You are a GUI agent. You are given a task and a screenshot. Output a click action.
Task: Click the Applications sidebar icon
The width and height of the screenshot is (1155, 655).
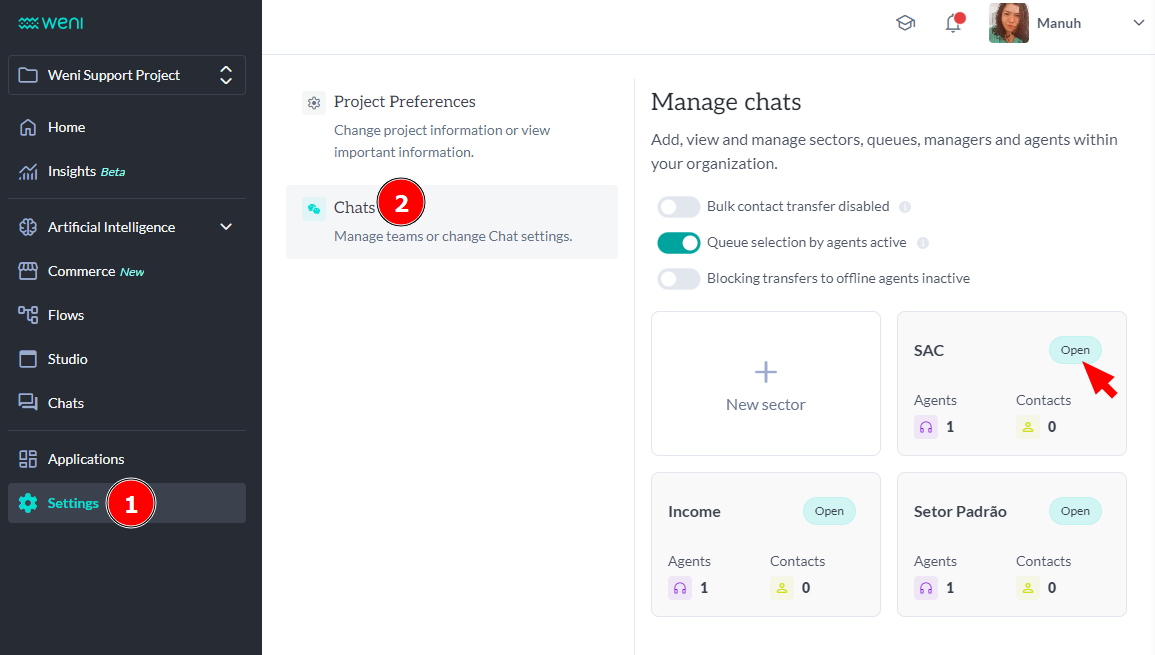[85, 458]
